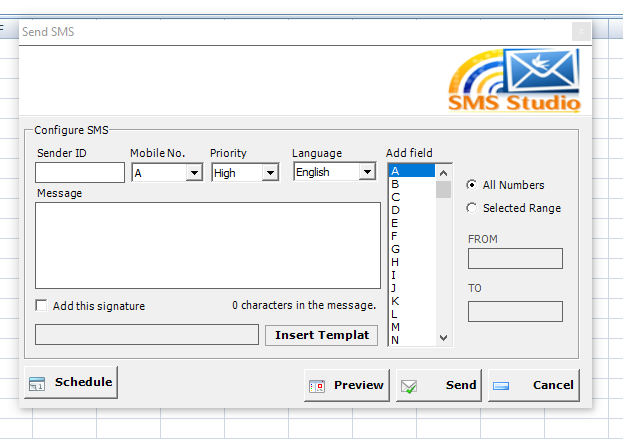
Task: Click the Insert Template button
Action: [x=321, y=335]
